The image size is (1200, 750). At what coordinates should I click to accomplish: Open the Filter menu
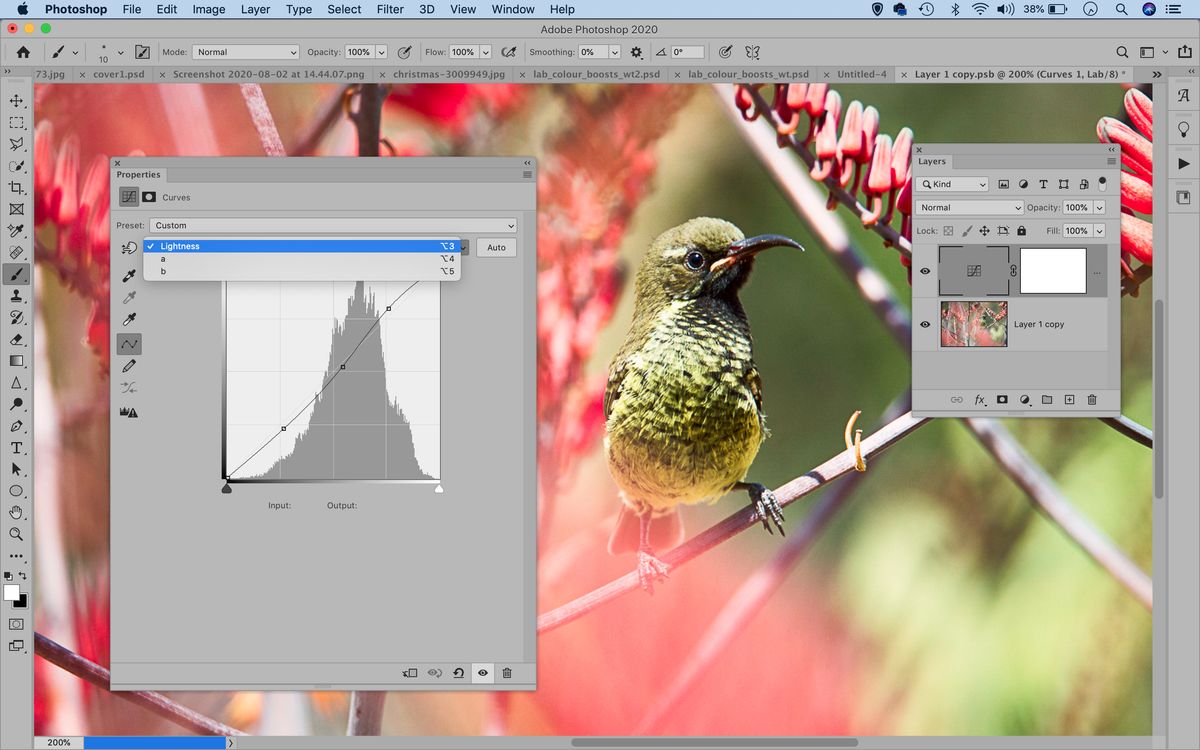click(x=390, y=9)
